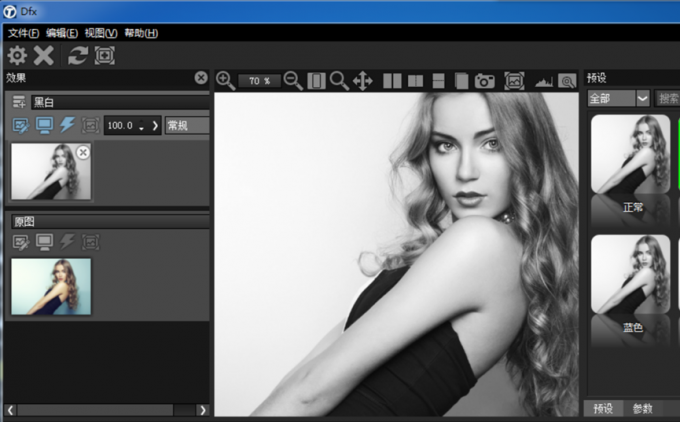Viewport: 680px width, 422px height.
Task: Open the 编辑(E) menu
Action: 62,33
